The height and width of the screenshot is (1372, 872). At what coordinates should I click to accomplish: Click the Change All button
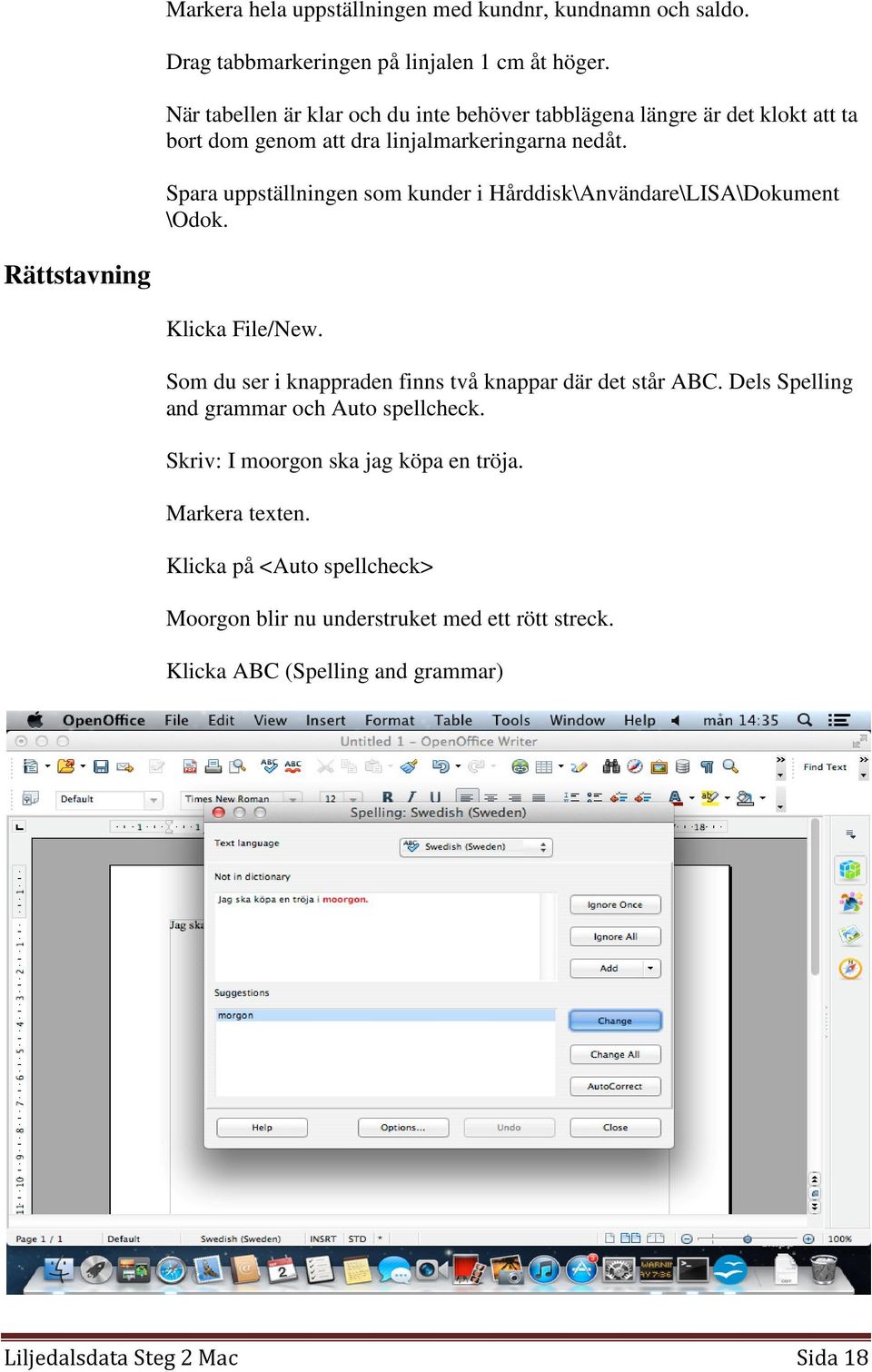point(615,1054)
